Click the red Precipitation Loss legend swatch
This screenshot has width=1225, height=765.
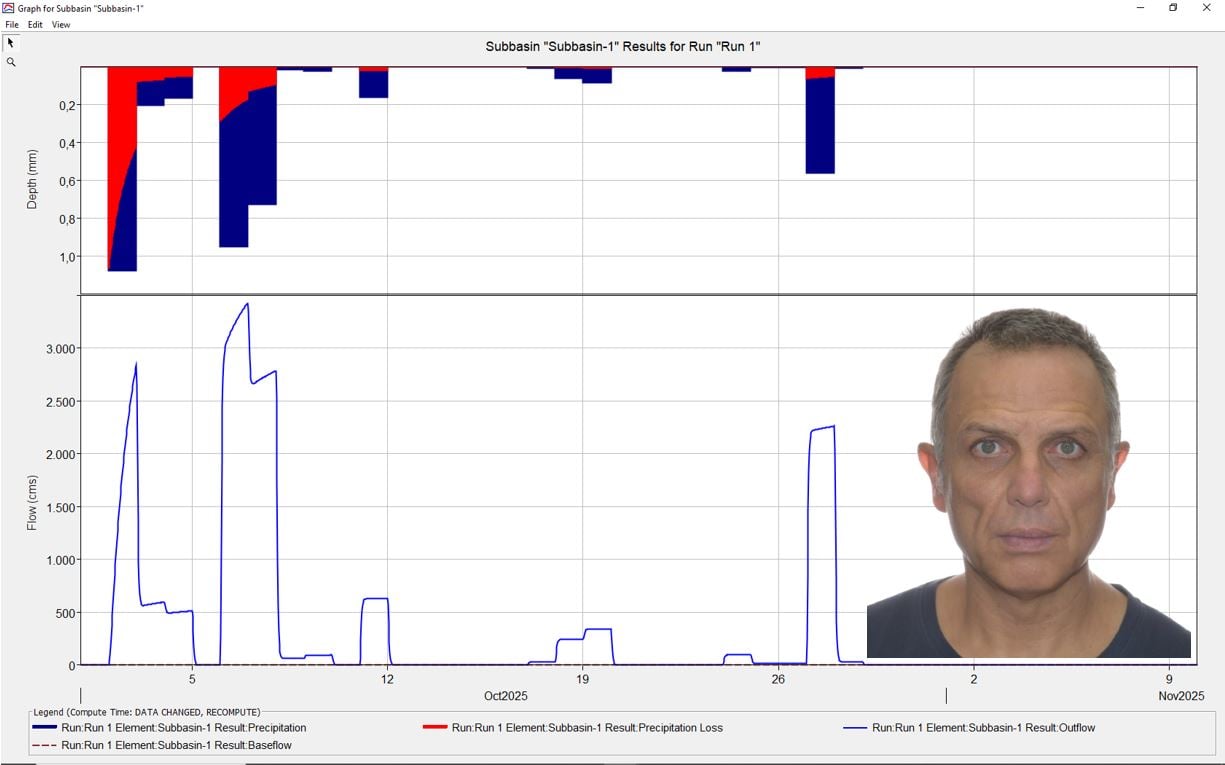(435, 728)
